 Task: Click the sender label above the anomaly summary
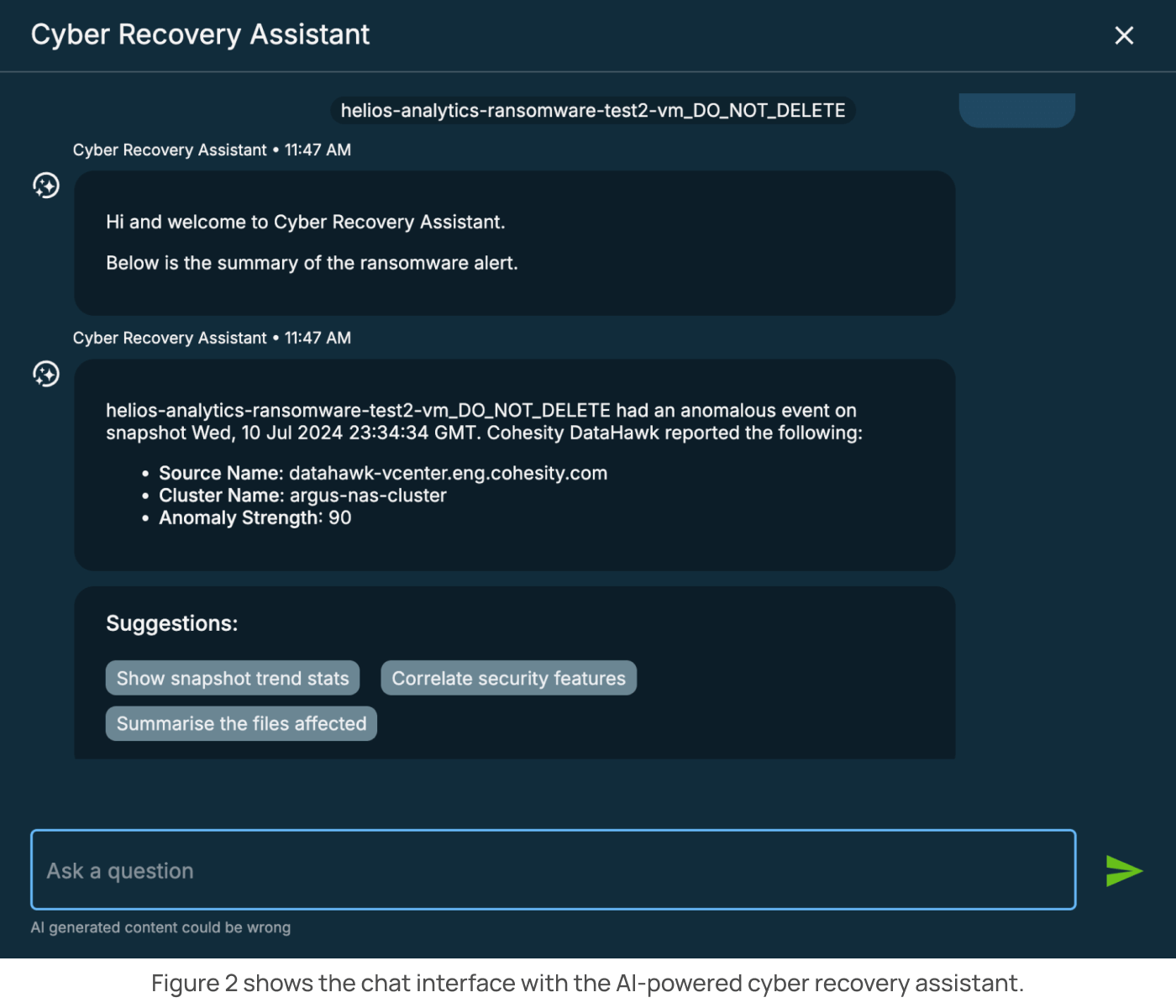[212, 339]
